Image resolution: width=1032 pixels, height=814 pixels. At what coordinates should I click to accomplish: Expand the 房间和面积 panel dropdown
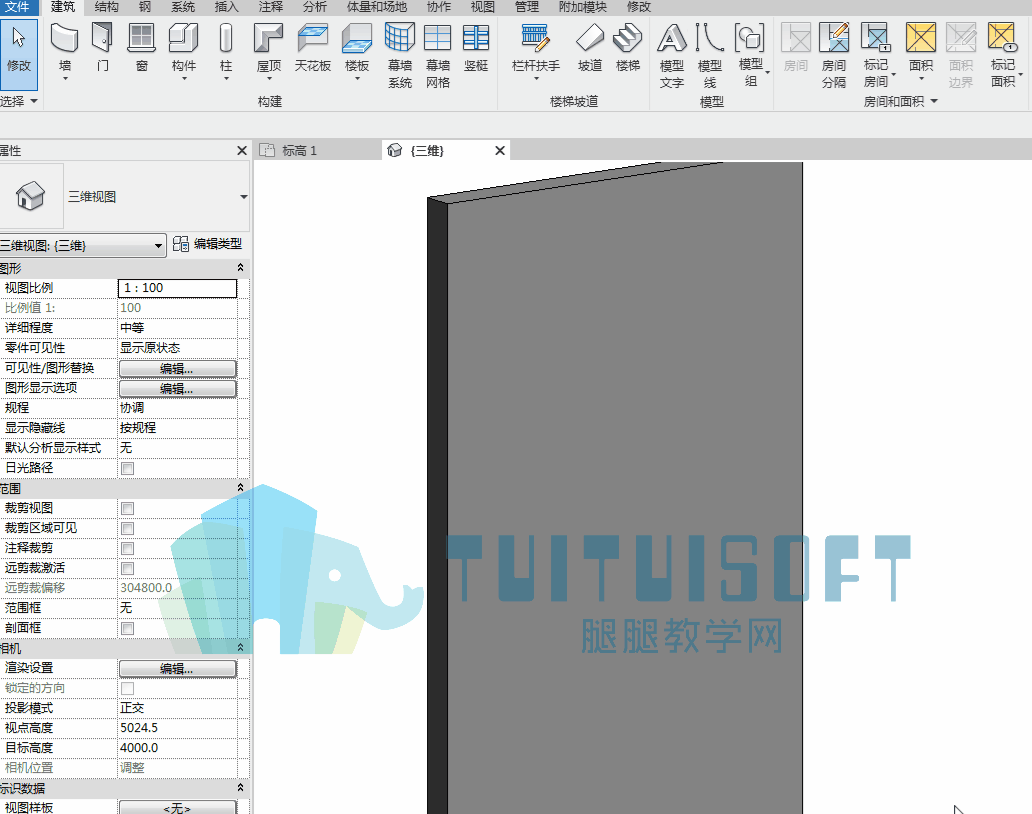pos(933,101)
